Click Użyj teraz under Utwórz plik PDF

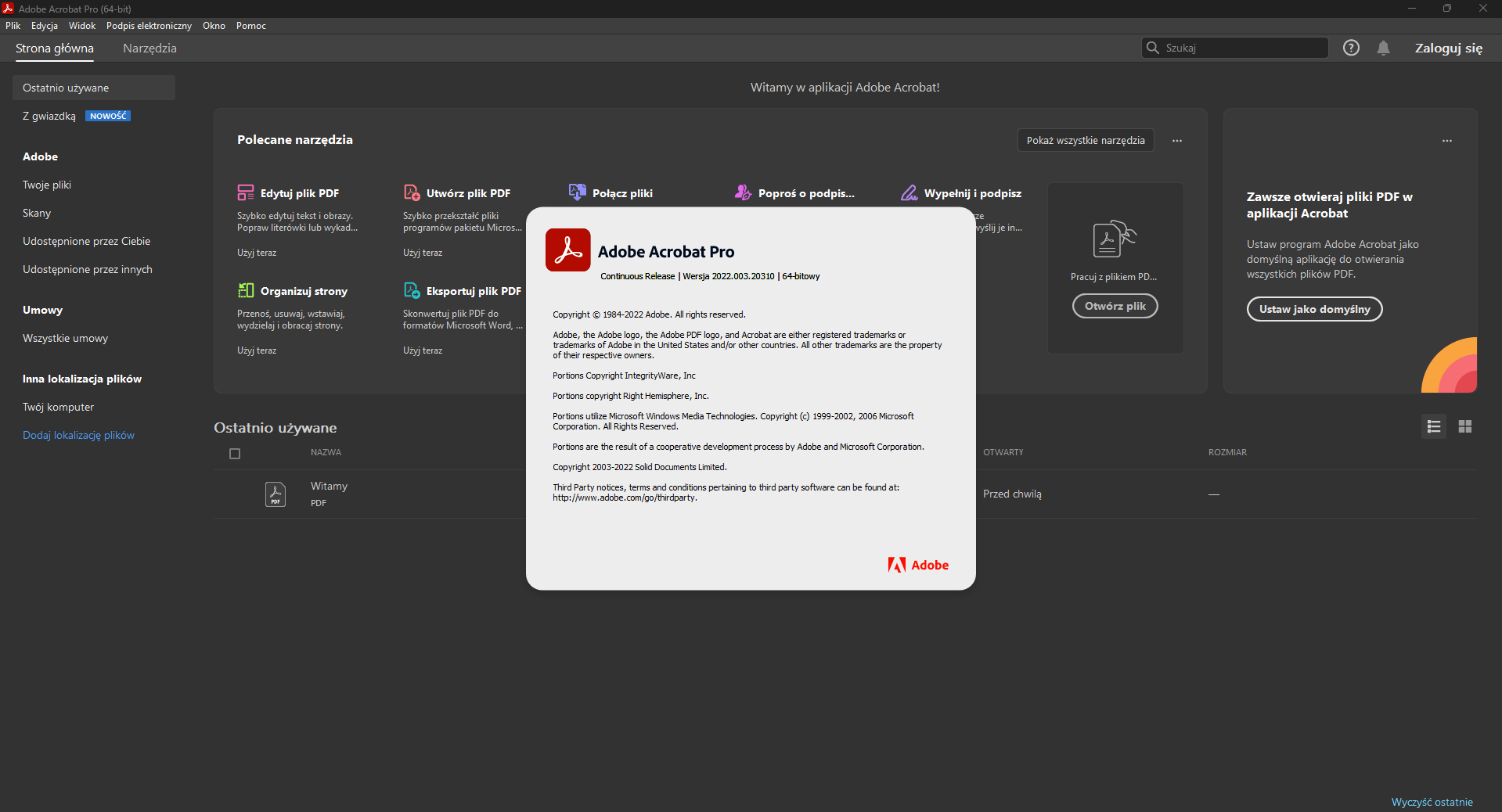pos(423,253)
